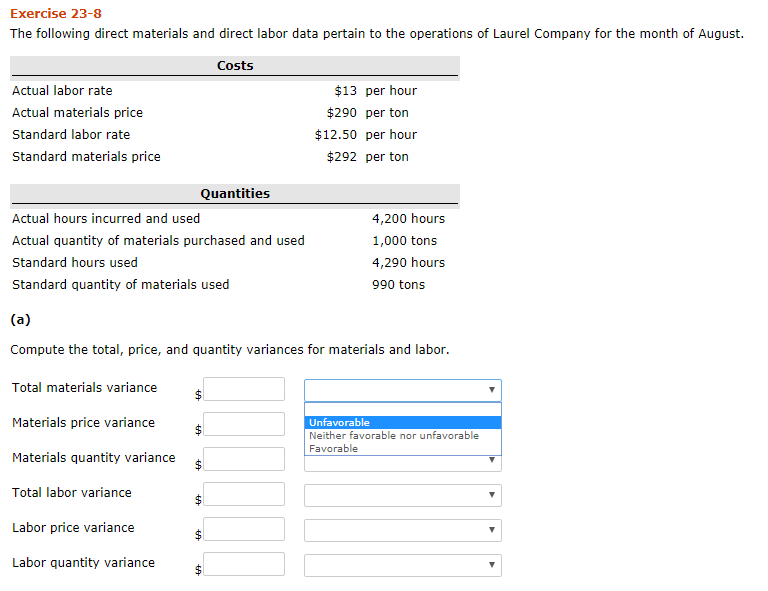
Task: Open the Labor price variance dropdown
Action: [x=403, y=530]
